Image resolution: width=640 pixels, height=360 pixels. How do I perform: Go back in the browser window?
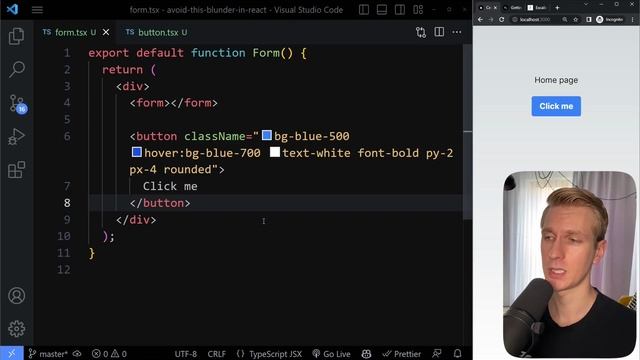pos(480,19)
